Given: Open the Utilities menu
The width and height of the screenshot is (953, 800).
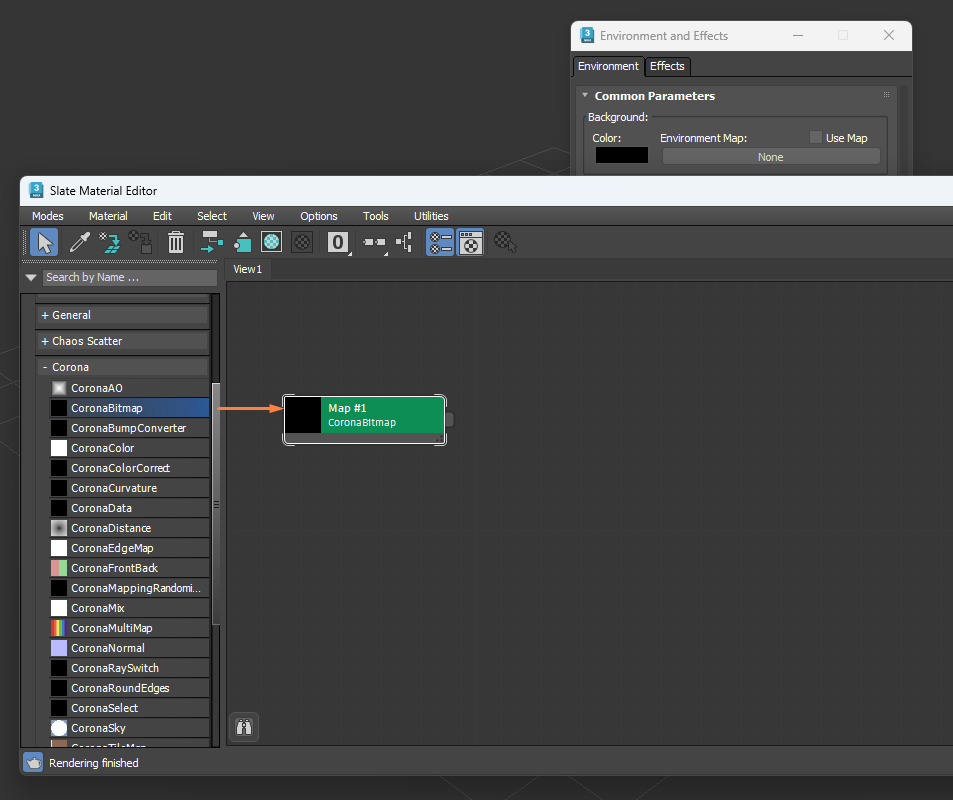Looking at the screenshot, I should click(x=431, y=216).
